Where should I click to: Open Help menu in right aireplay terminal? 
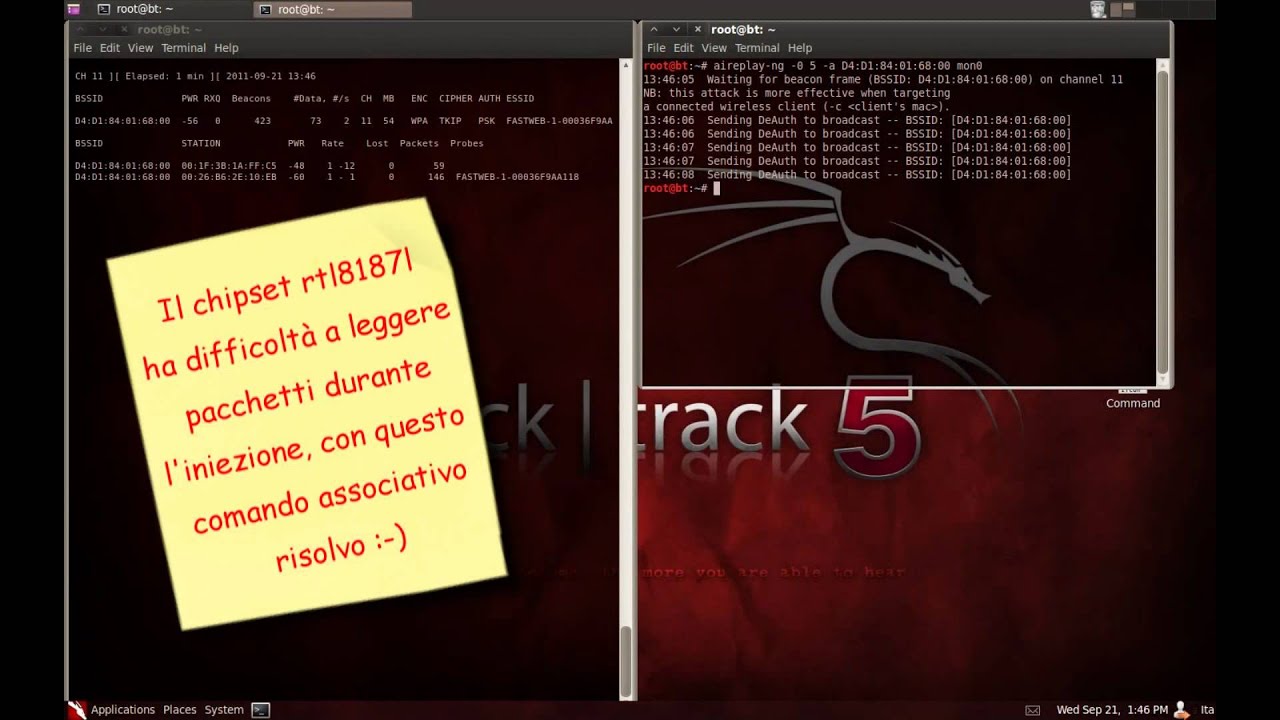point(800,48)
